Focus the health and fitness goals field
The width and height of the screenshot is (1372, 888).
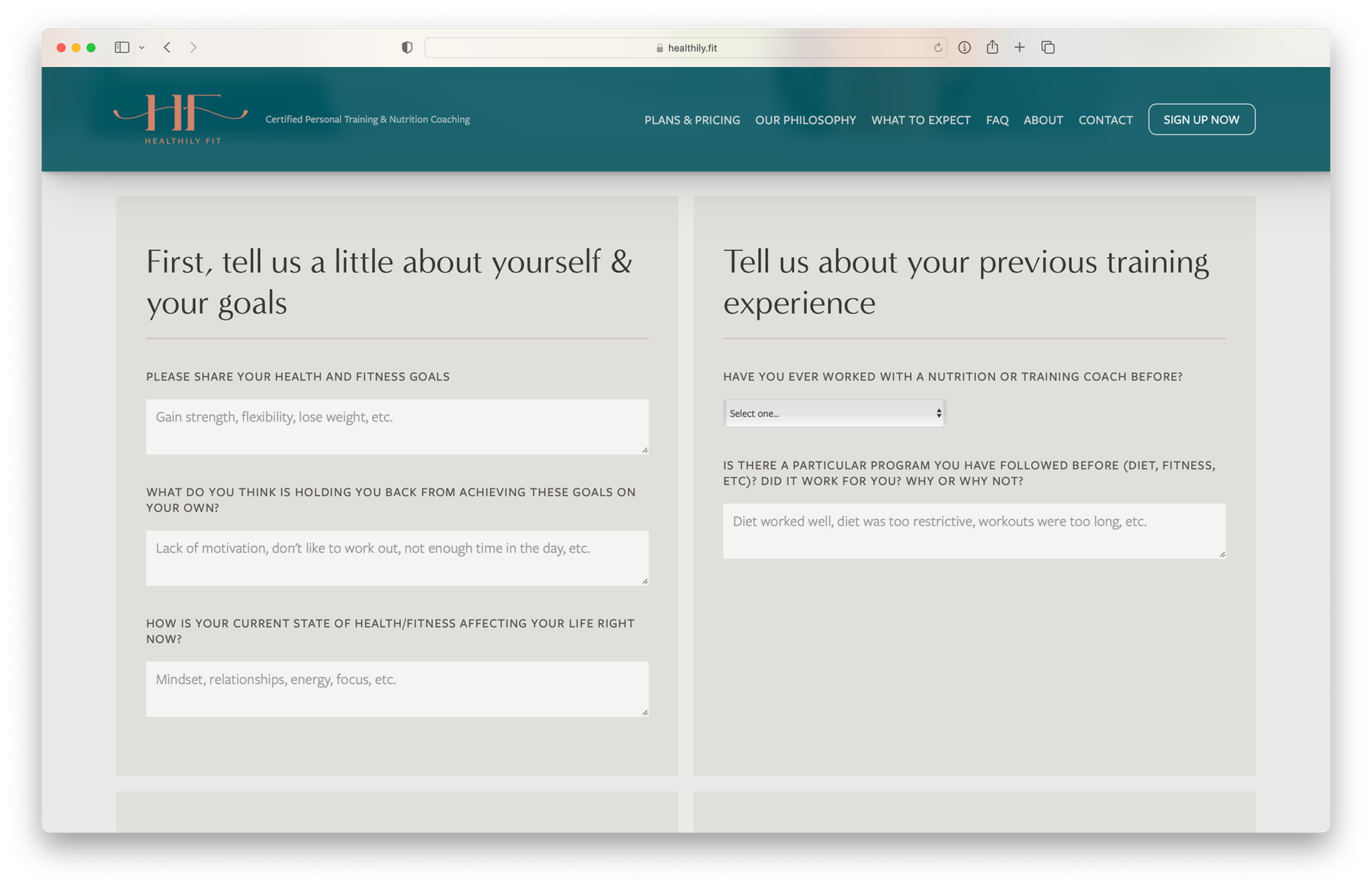pyautogui.click(x=397, y=426)
